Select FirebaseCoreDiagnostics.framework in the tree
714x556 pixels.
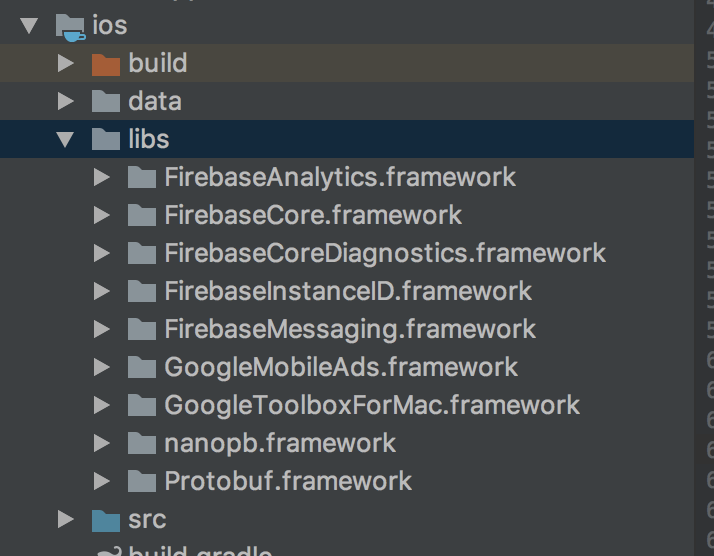[x=384, y=253]
